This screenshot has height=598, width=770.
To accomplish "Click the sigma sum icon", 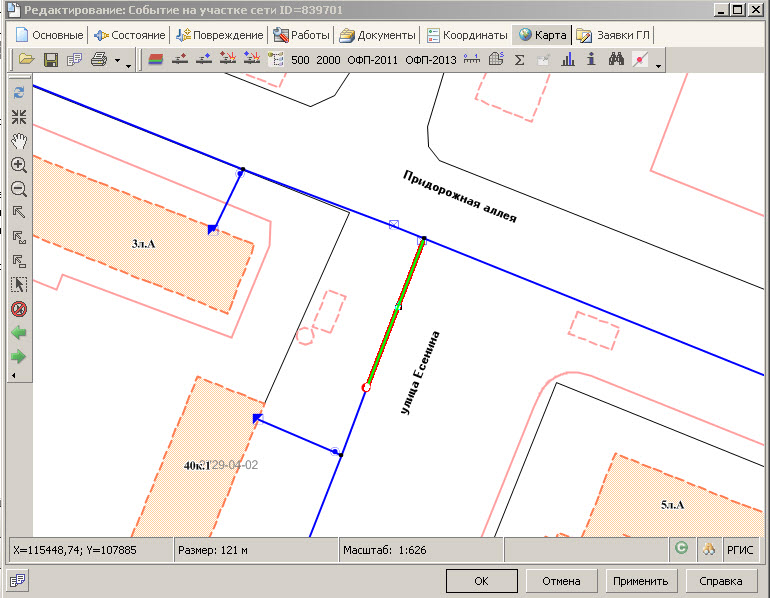I will point(519,60).
